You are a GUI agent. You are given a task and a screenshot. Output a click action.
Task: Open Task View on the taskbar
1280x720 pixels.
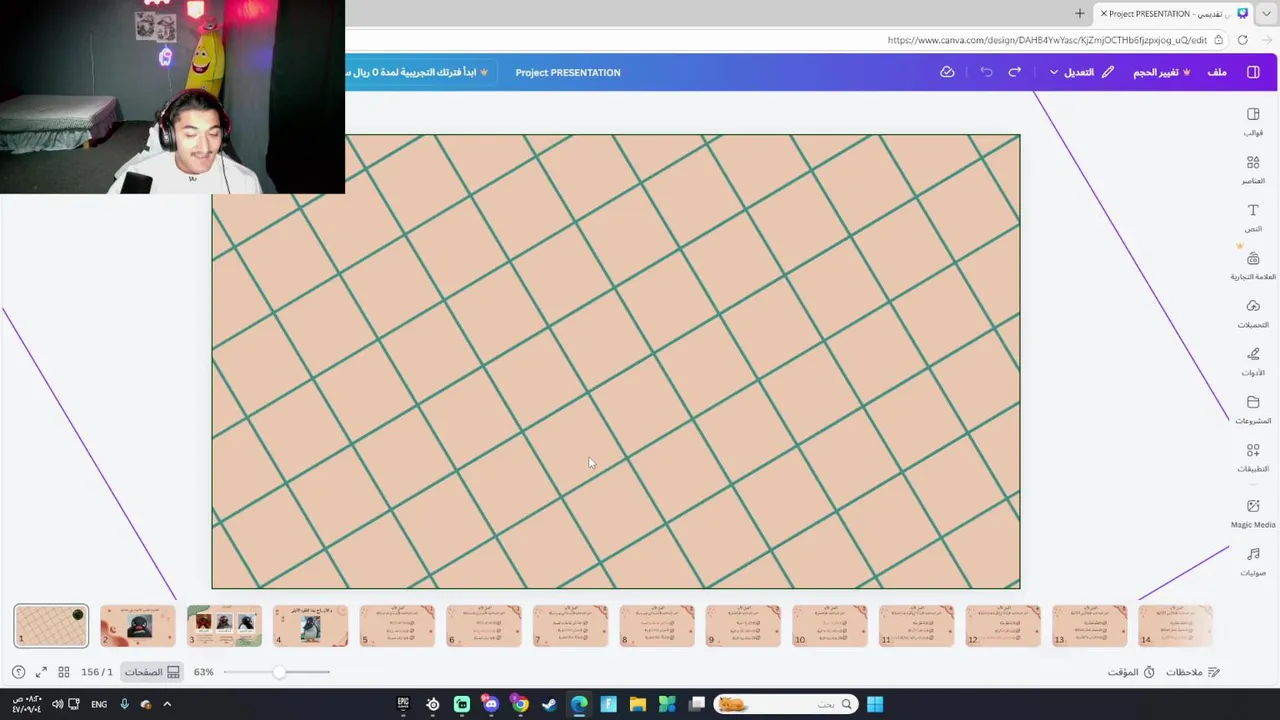697,704
